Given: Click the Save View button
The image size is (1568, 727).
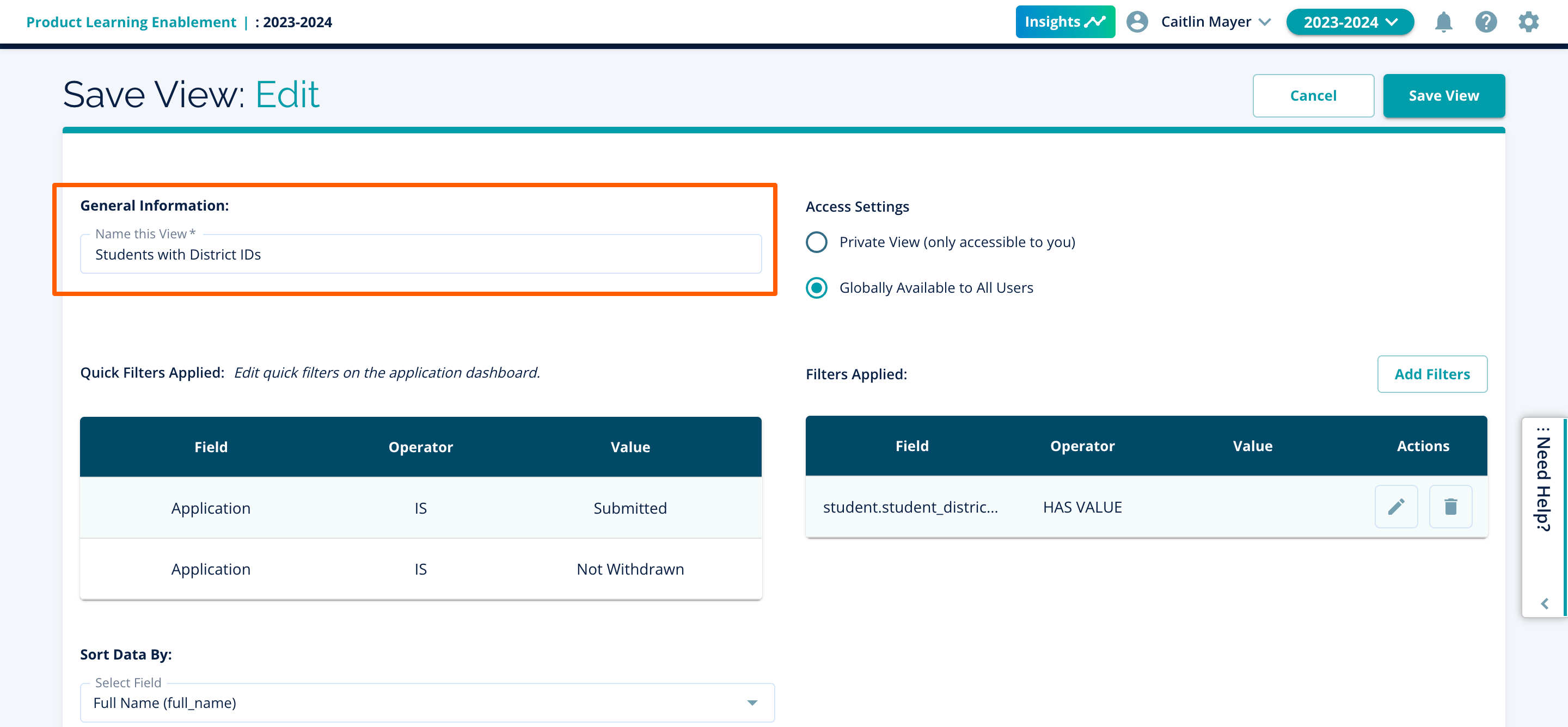Looking at the screenshot, I should (x=1443, y=96).
